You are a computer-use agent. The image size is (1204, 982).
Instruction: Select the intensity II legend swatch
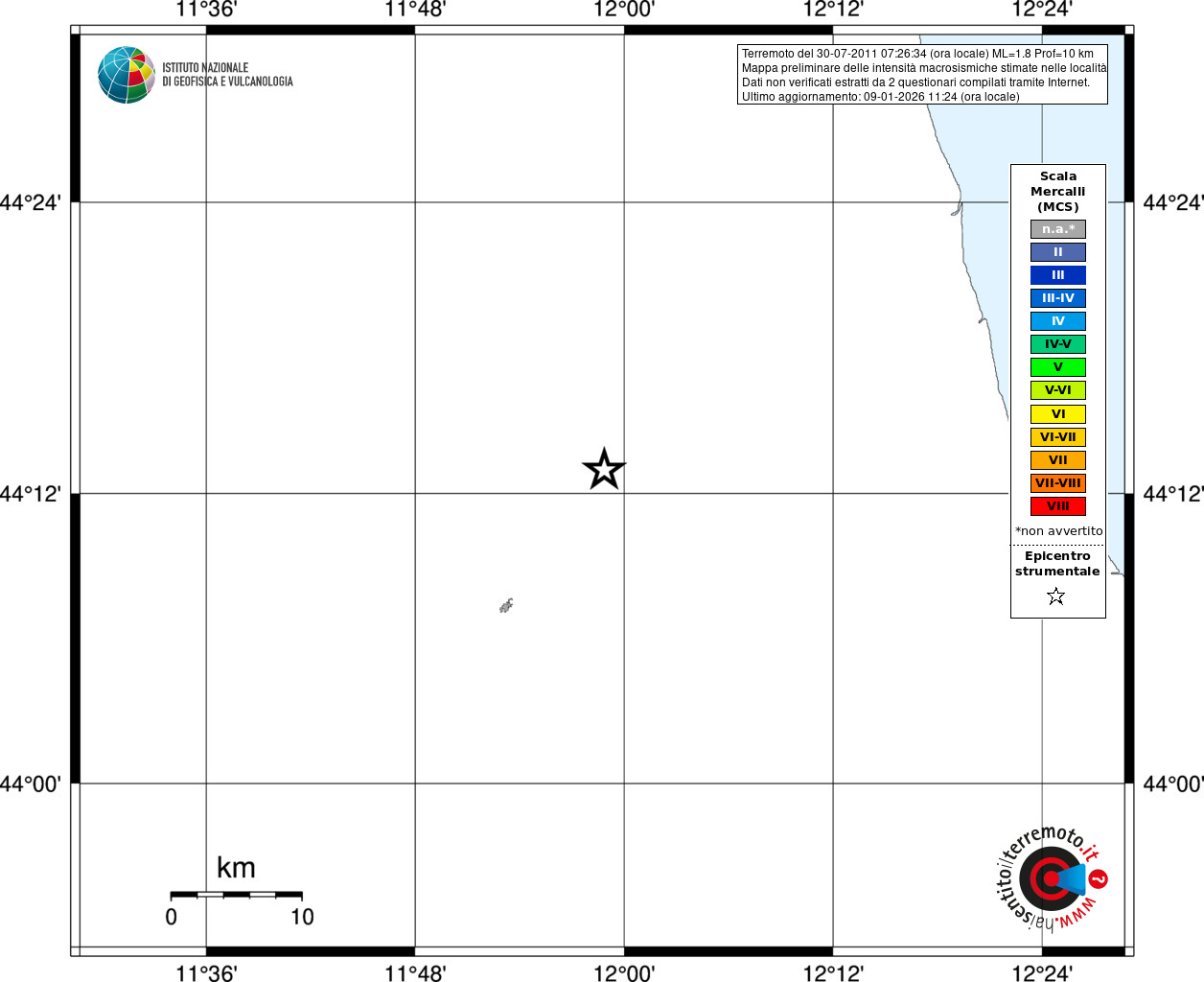[x=1058, y=252]
